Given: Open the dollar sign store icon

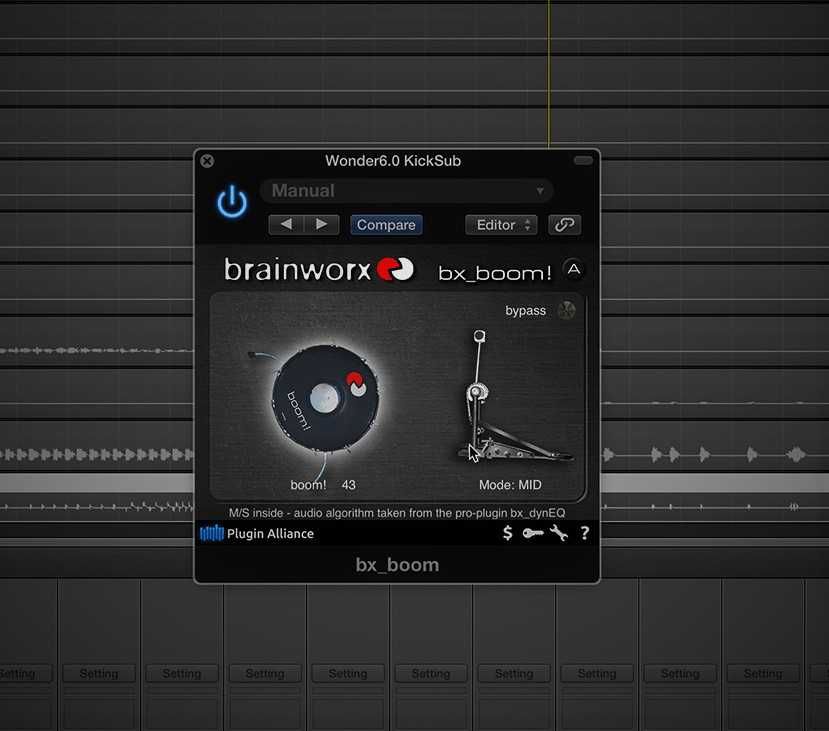Looking at the screenshot, I should [x=508, y=533].
